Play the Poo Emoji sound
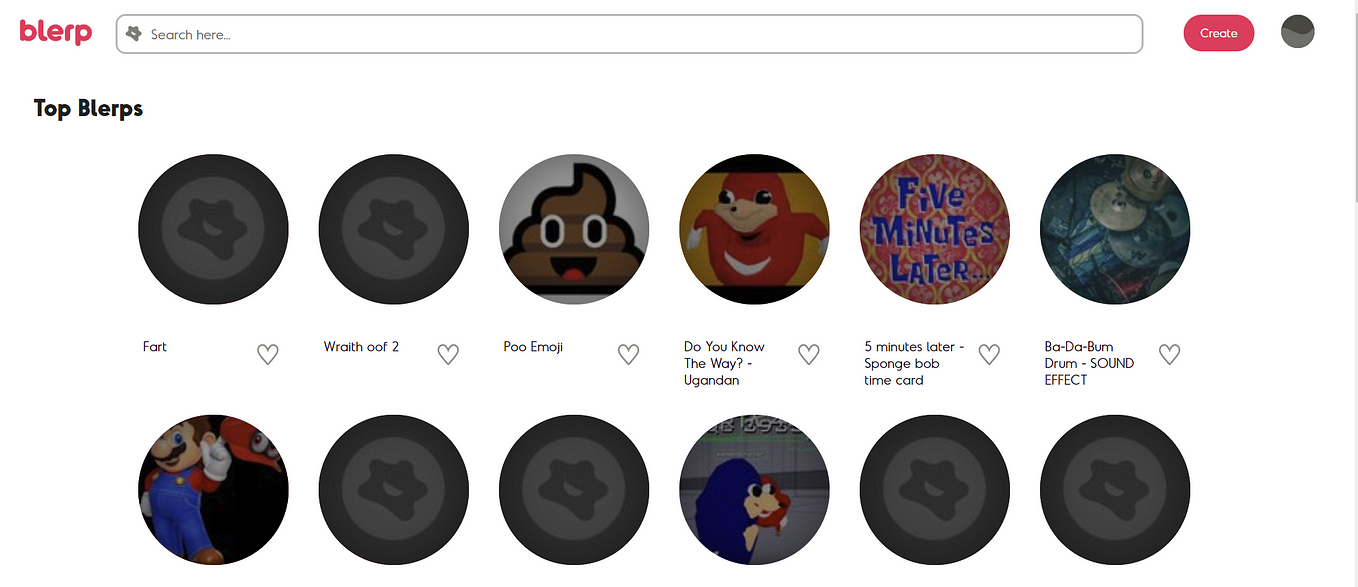The image size is (1358, 587). tap(574, 229)
